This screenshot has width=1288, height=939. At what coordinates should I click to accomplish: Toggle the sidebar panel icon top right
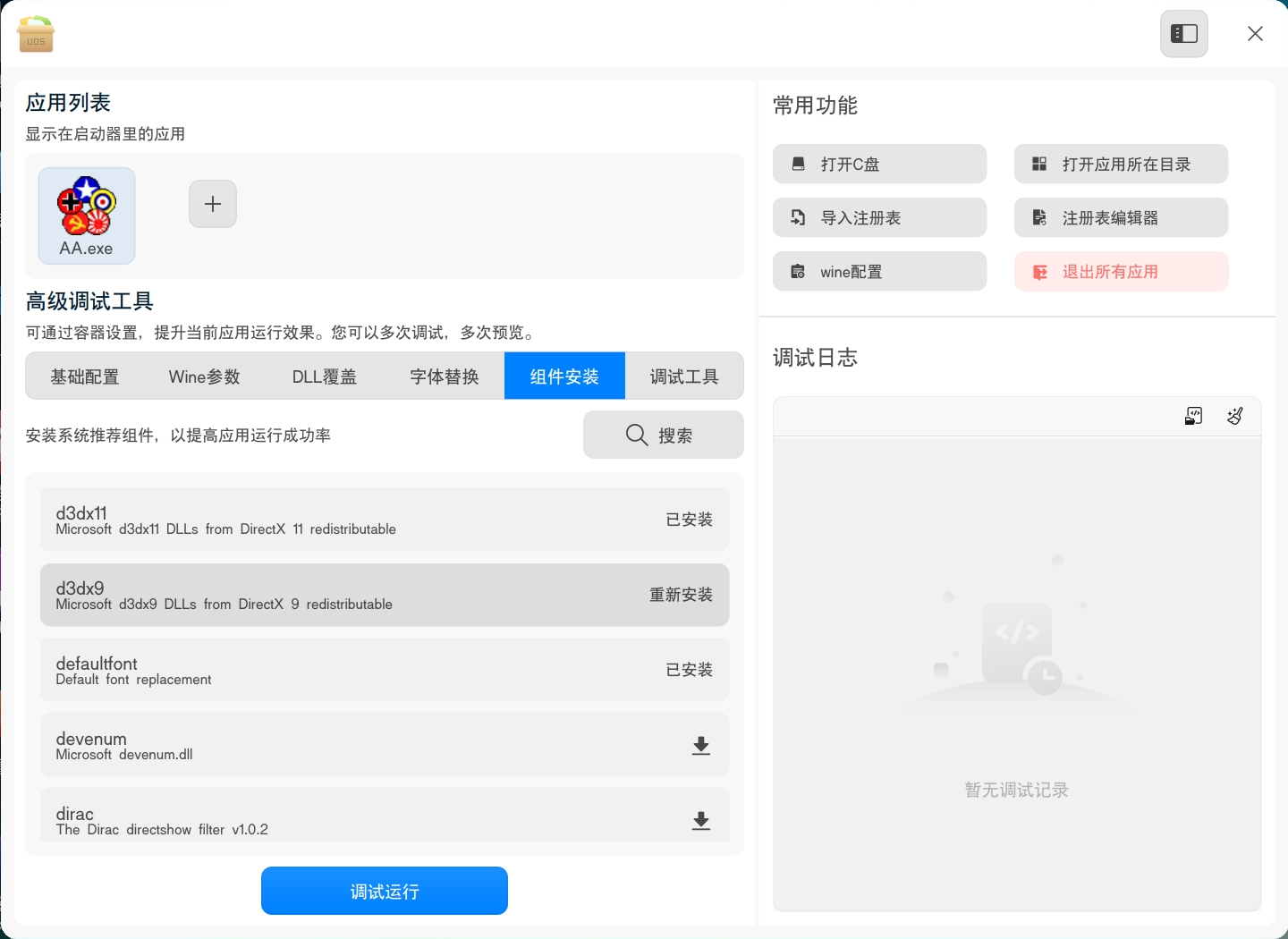1183,33
